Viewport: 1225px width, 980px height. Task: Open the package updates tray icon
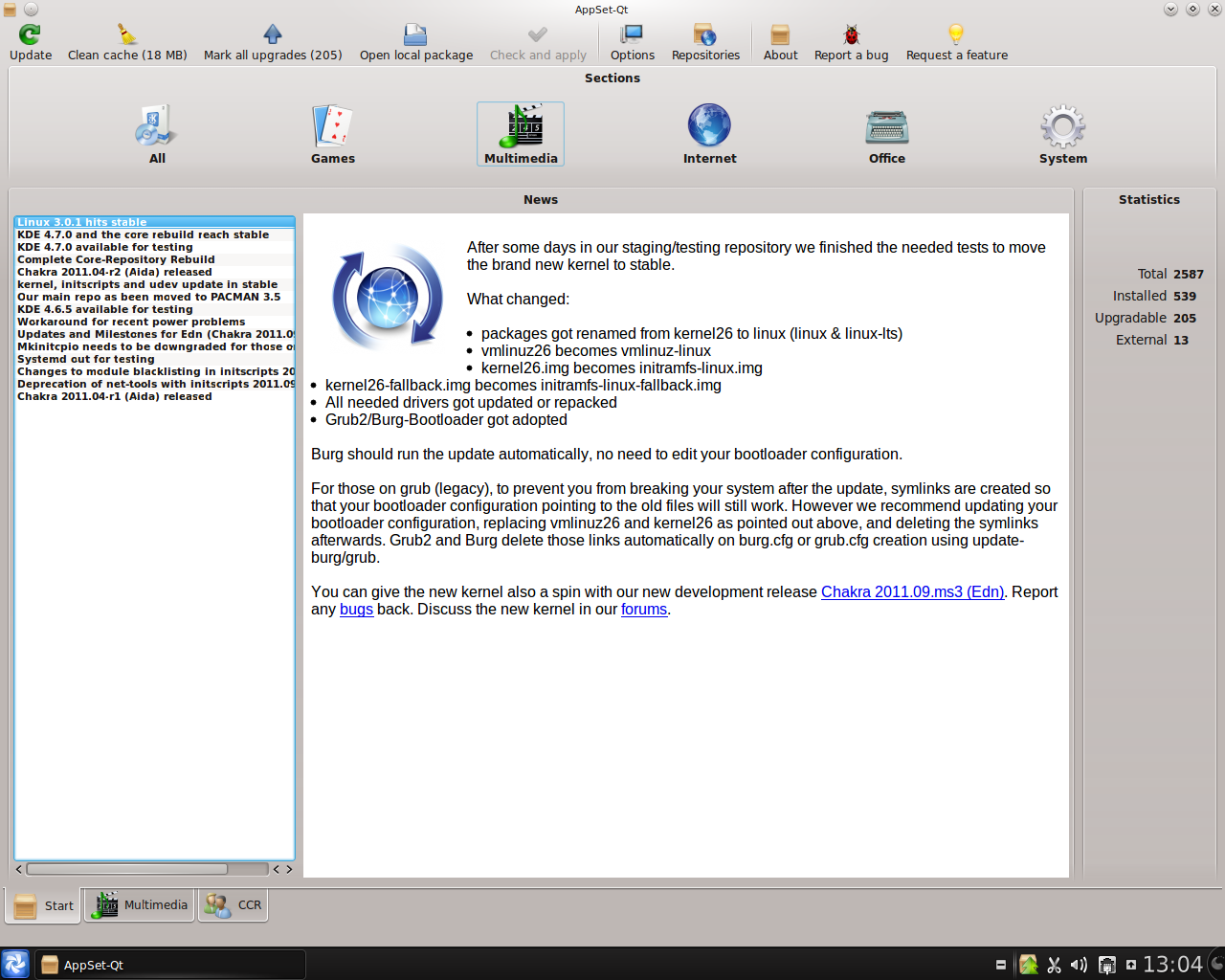1029,965
